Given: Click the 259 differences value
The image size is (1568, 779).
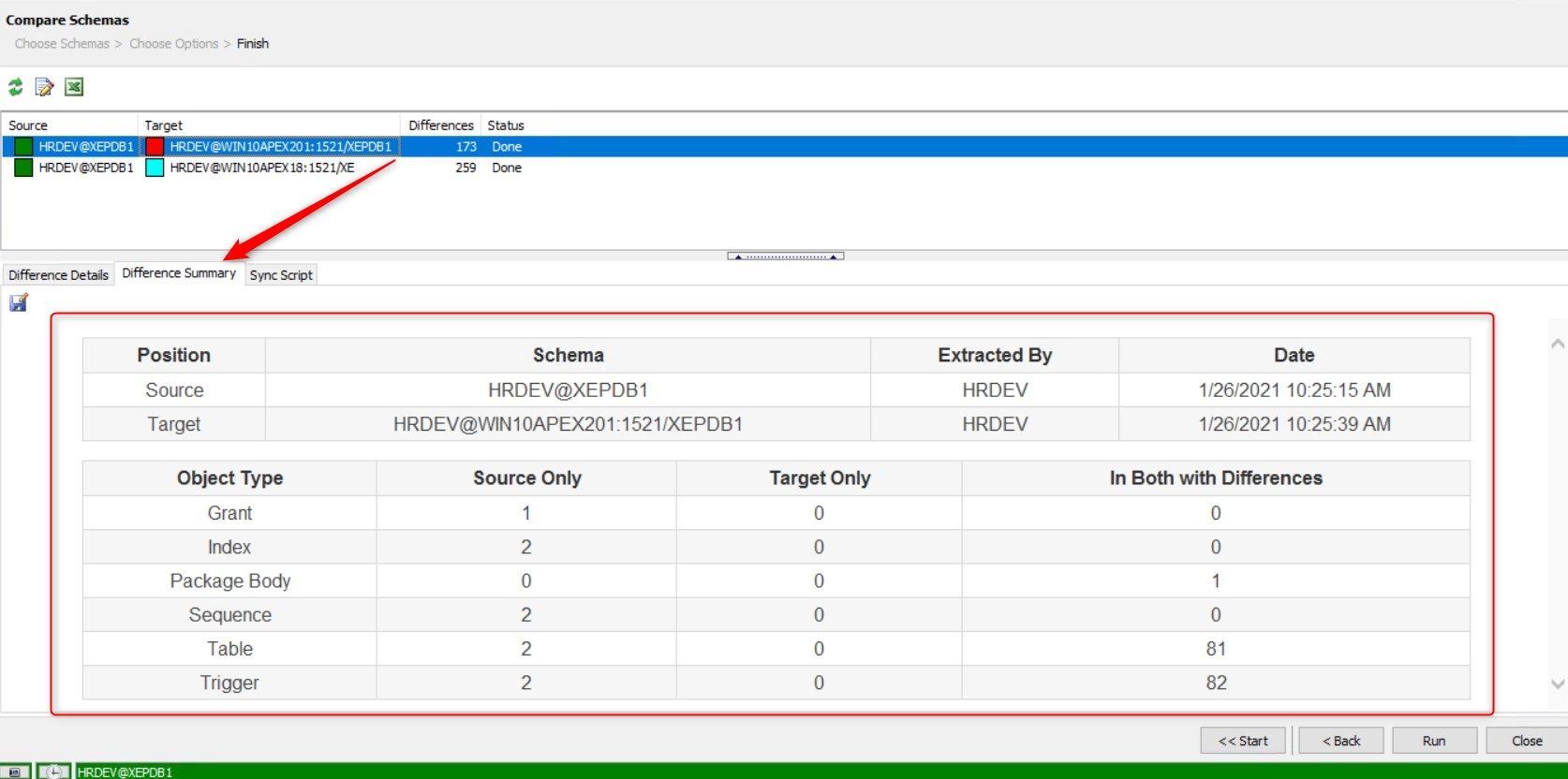Looking at the screenshot, I should pyautogui.click(x=466, y=168).
